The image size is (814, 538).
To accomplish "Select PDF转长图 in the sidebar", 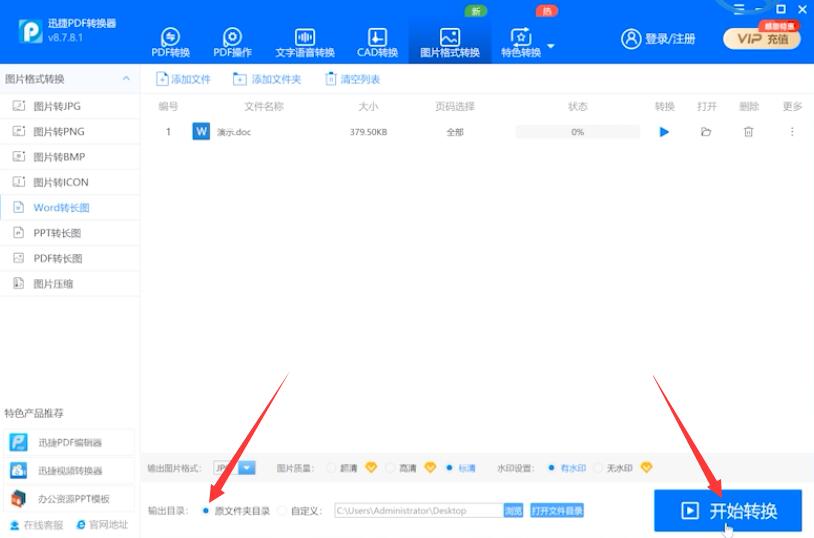I will (x=70, y=259).
